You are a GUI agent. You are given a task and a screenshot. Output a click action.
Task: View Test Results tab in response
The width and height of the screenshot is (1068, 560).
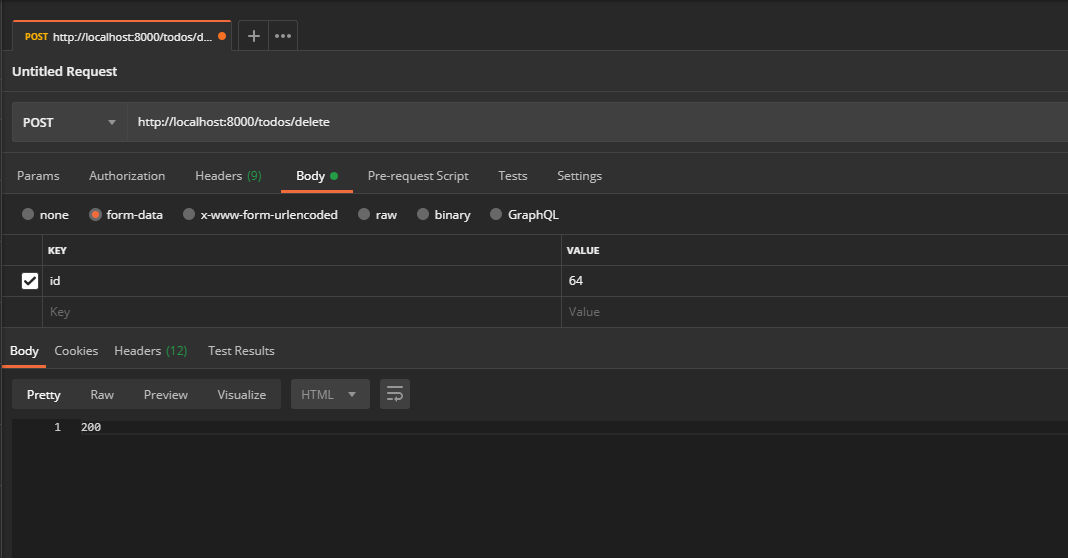coord(241,351)
